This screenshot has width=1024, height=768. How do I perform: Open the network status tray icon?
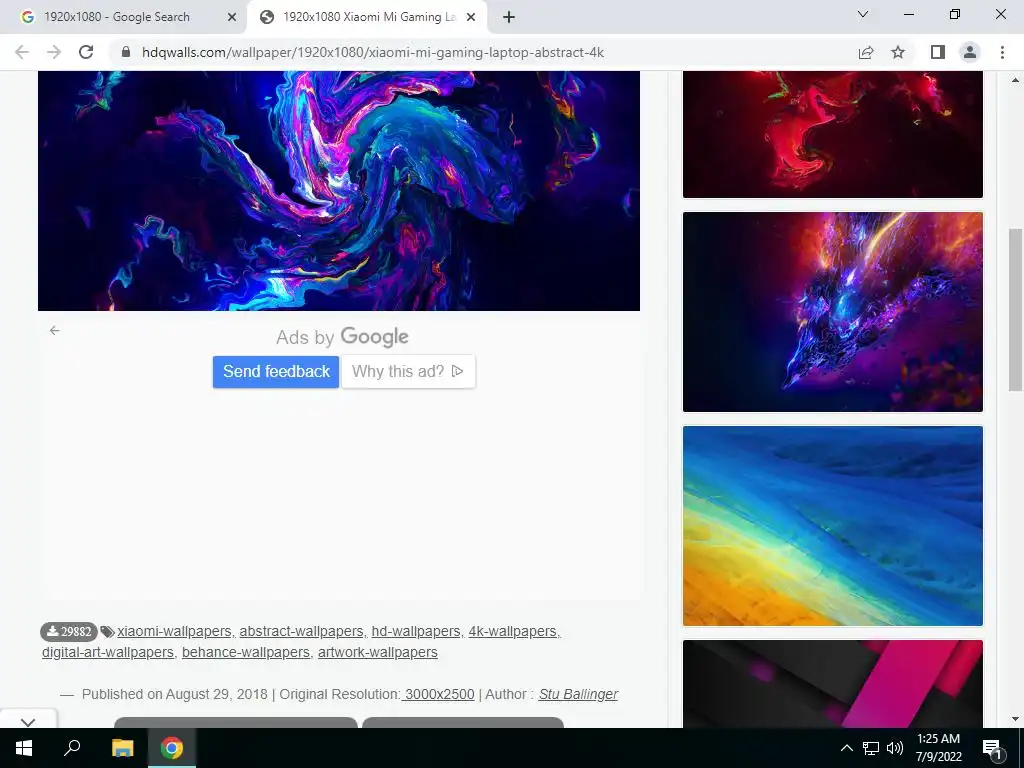pyautogui.click(x=871, y=748)
